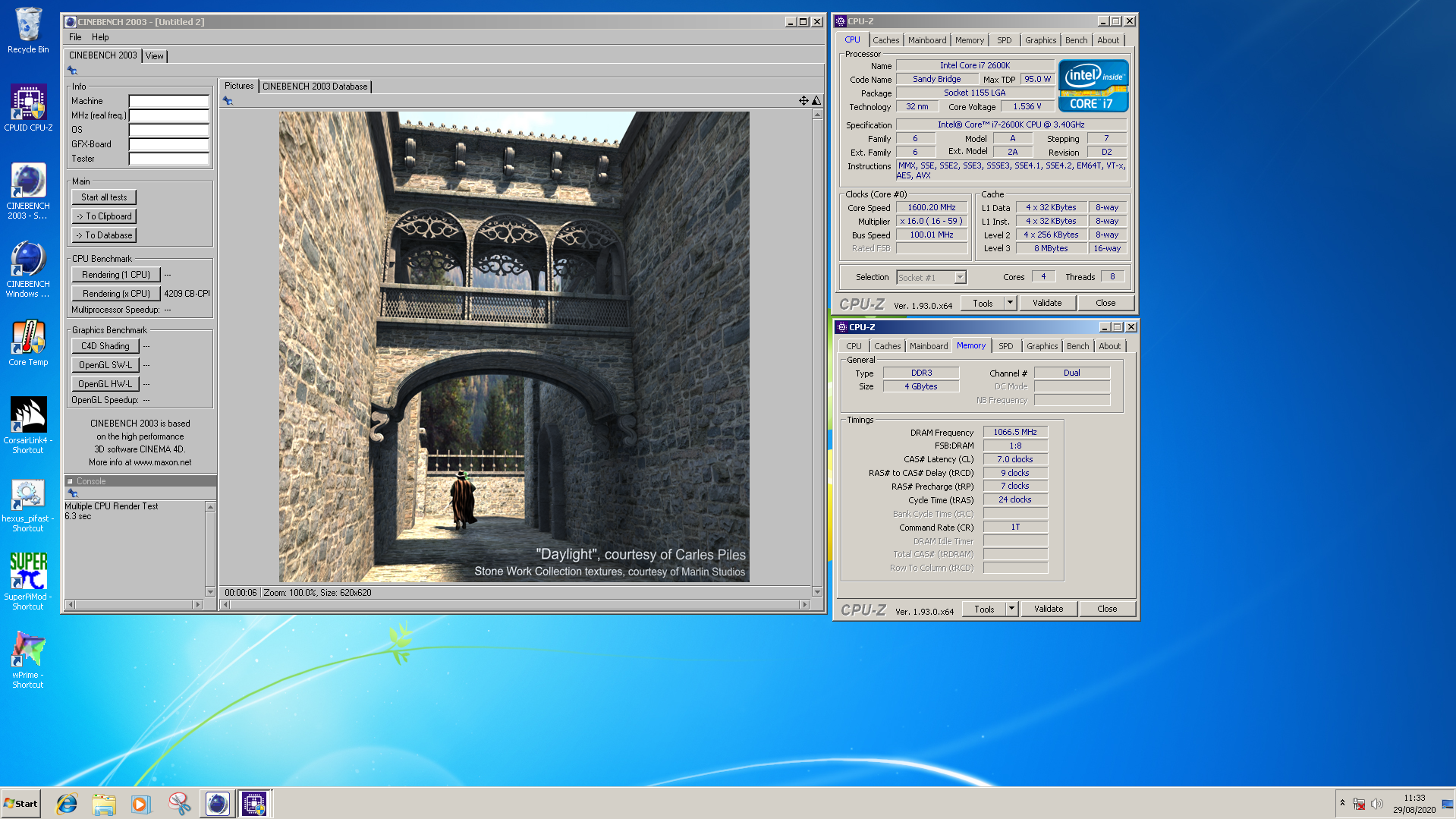The width and height of the screenshot is (1456, 819).
Task: Click Start all tests button
Action: 104,197
